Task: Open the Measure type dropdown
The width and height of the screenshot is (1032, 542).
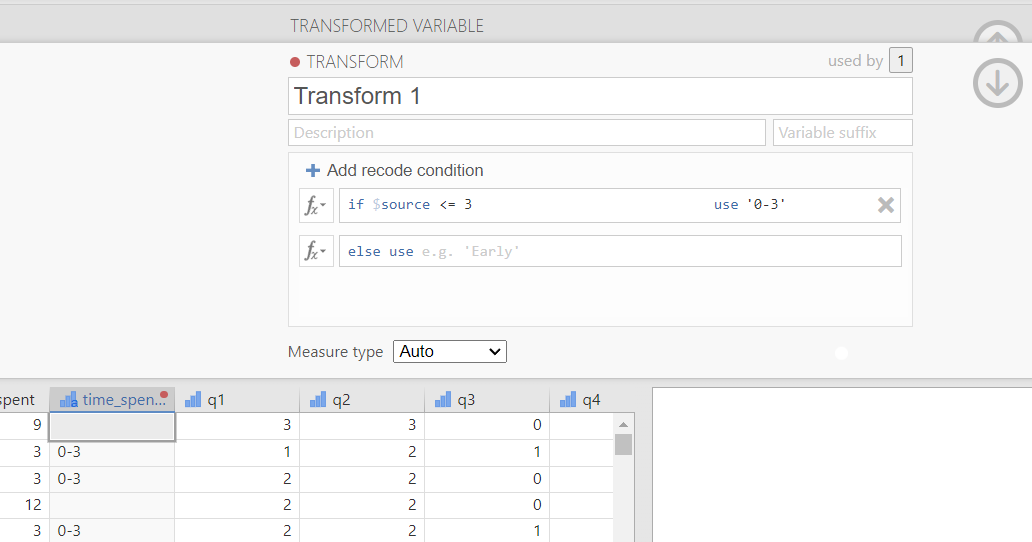Action: pyautogui.click(x=450, y=352)
